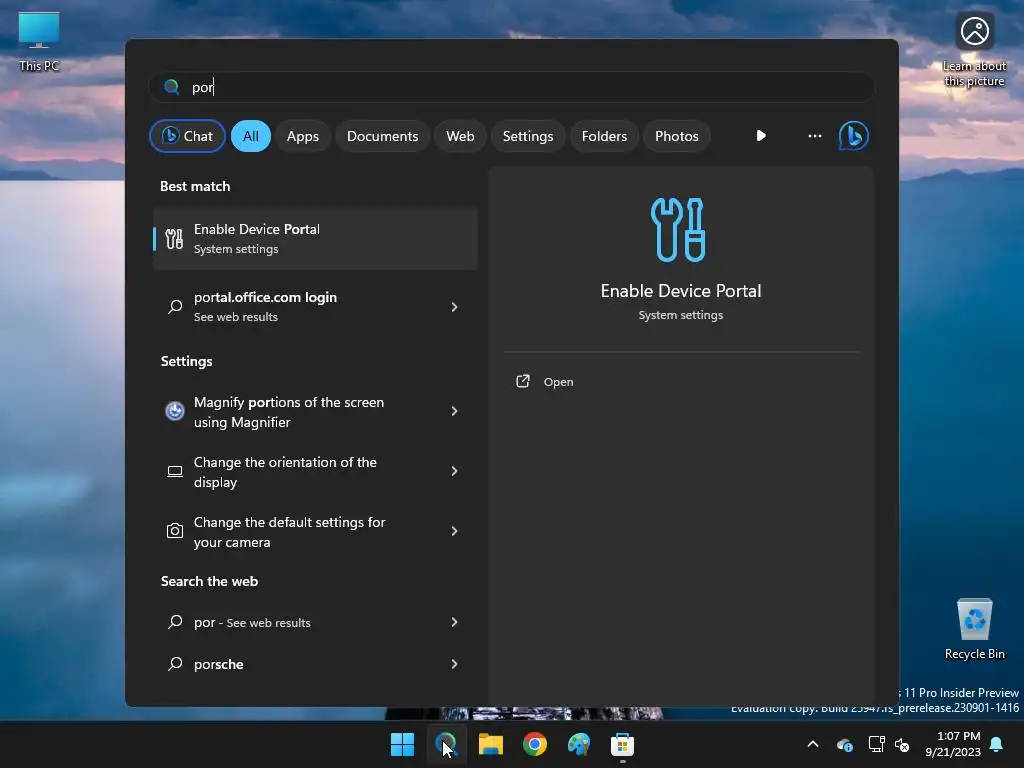Expand Change the orientation result chevron
The image size is (1024, 768).
tap(454, 471)
